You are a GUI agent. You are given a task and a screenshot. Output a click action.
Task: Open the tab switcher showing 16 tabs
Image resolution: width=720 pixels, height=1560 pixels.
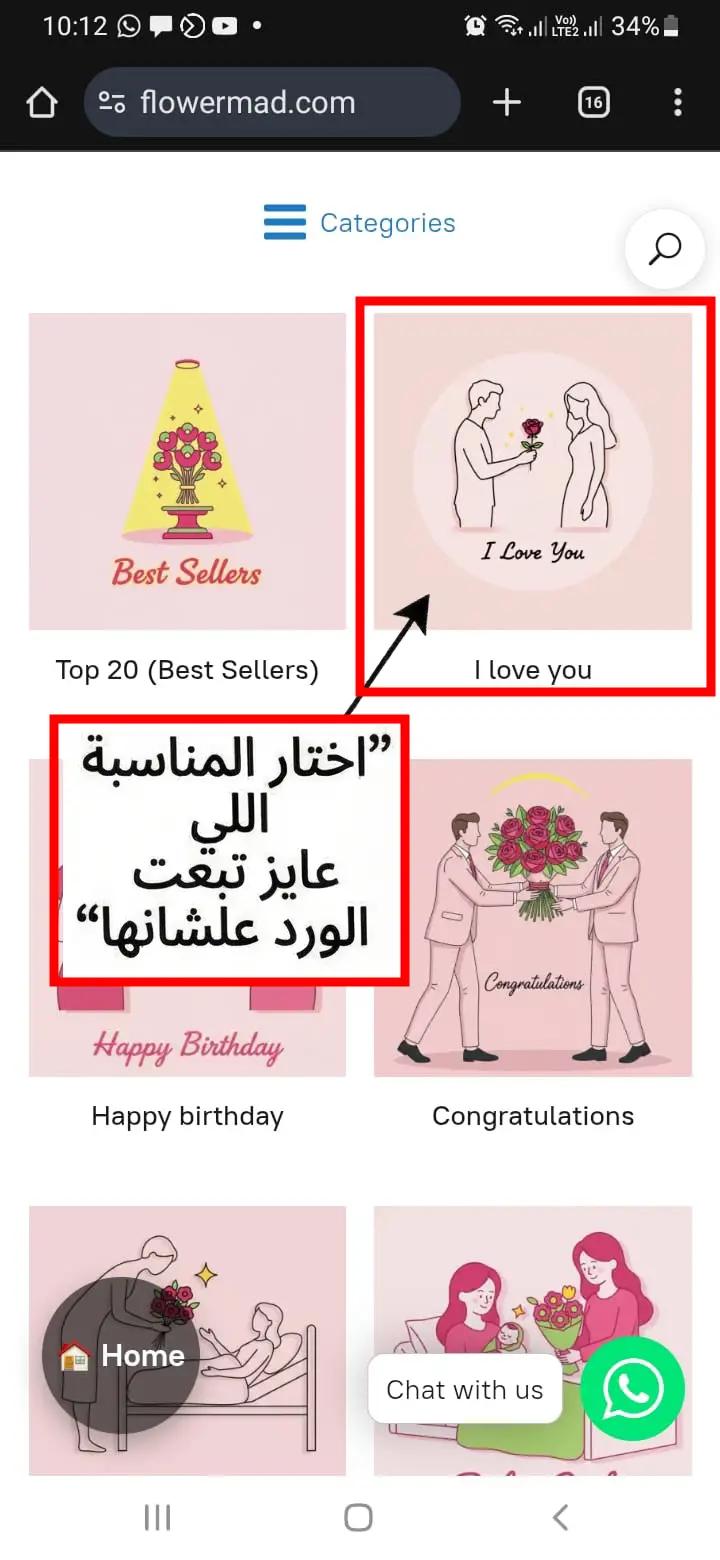pyautogui.click(x=593, y=102)
